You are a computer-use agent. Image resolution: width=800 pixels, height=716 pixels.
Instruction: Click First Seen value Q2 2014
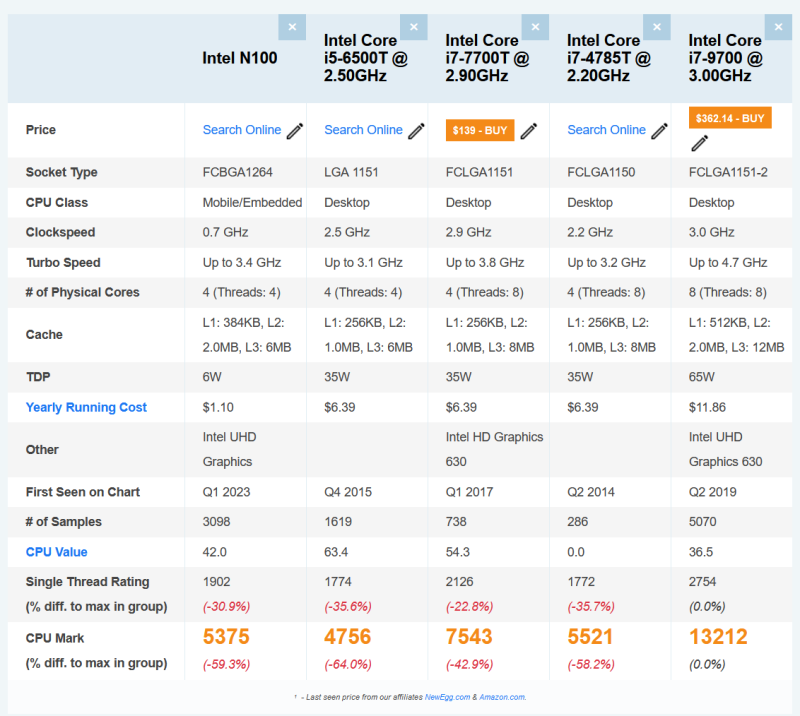tap(591, 492)
